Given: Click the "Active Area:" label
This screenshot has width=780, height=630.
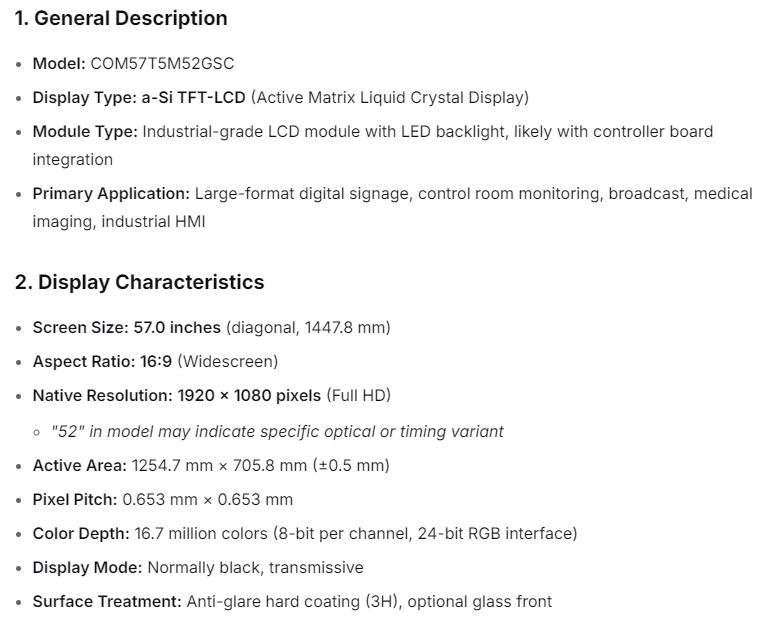Looking at the screenshot, I should point(80,465).
